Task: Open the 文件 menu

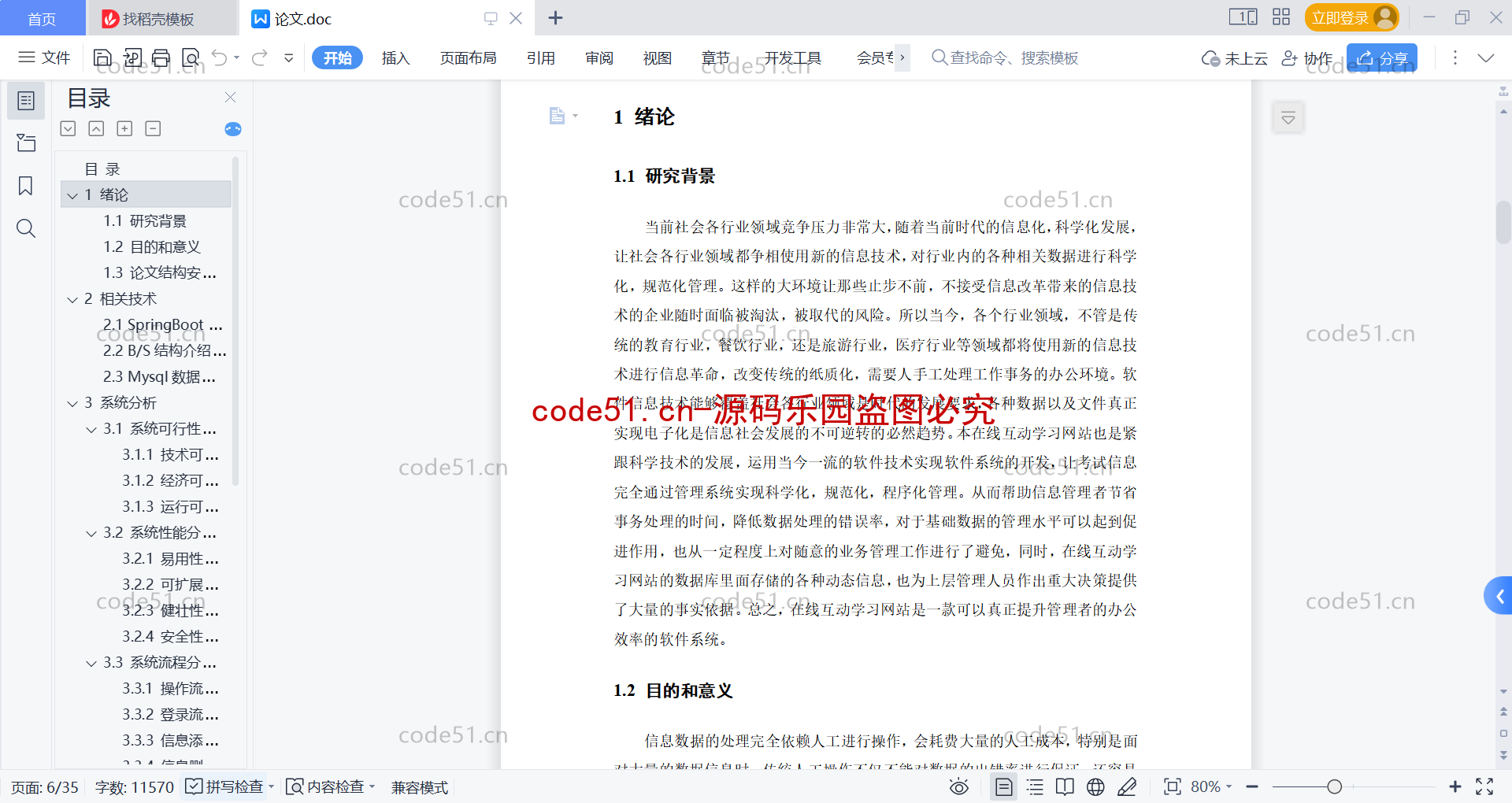Action: point(44,57)
